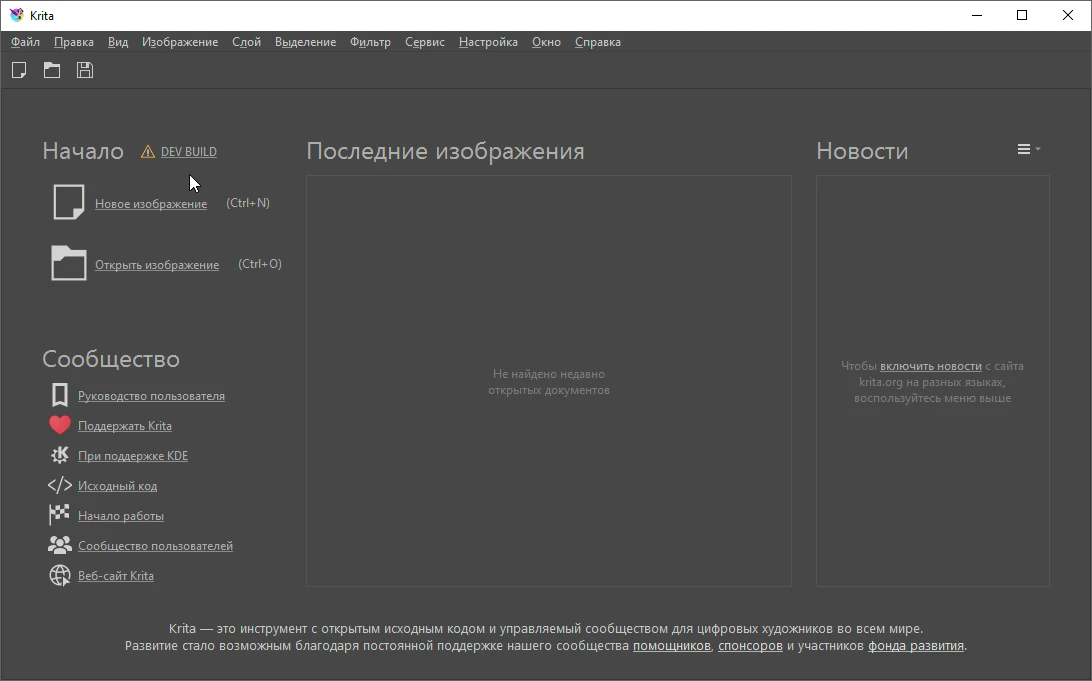Open the Фильтр menu
Viewport: 1092px width, 681px height.
(x=370, y=42)
